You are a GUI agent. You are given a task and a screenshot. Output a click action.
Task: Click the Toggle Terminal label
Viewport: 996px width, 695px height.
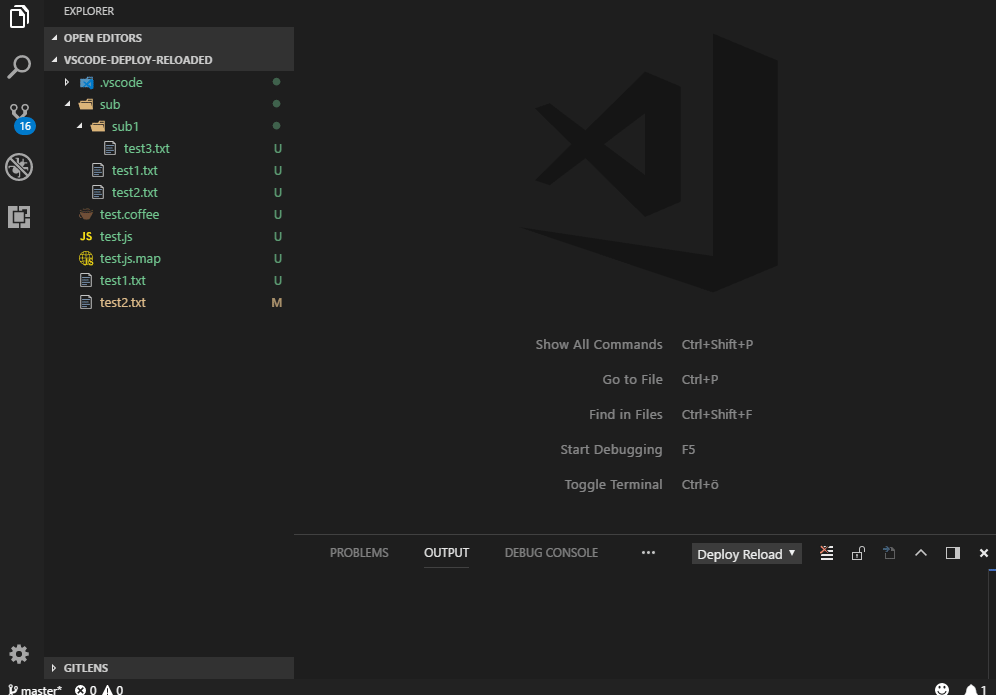coord(614,485)
